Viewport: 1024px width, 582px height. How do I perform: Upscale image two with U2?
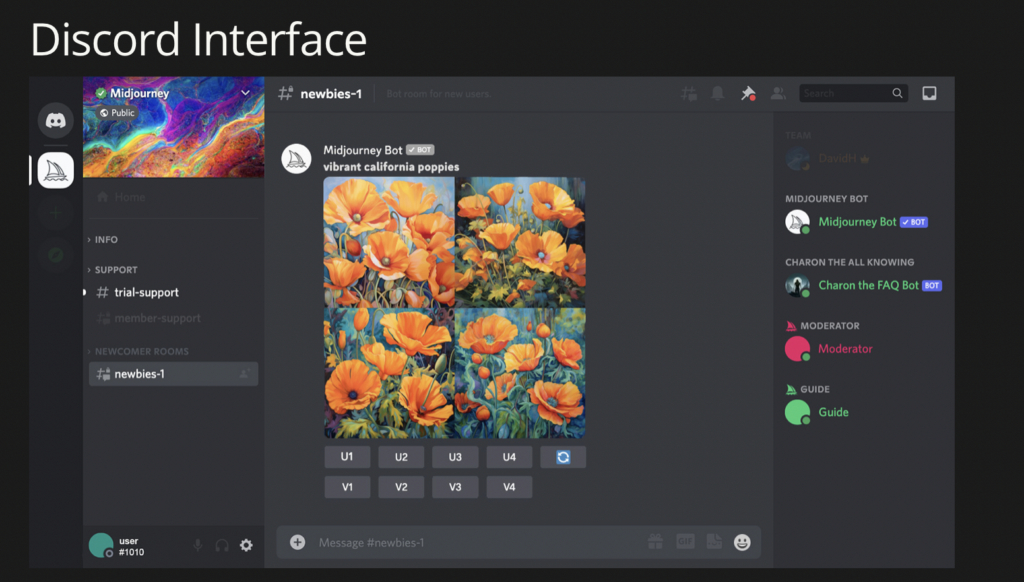tap(401, 457)
